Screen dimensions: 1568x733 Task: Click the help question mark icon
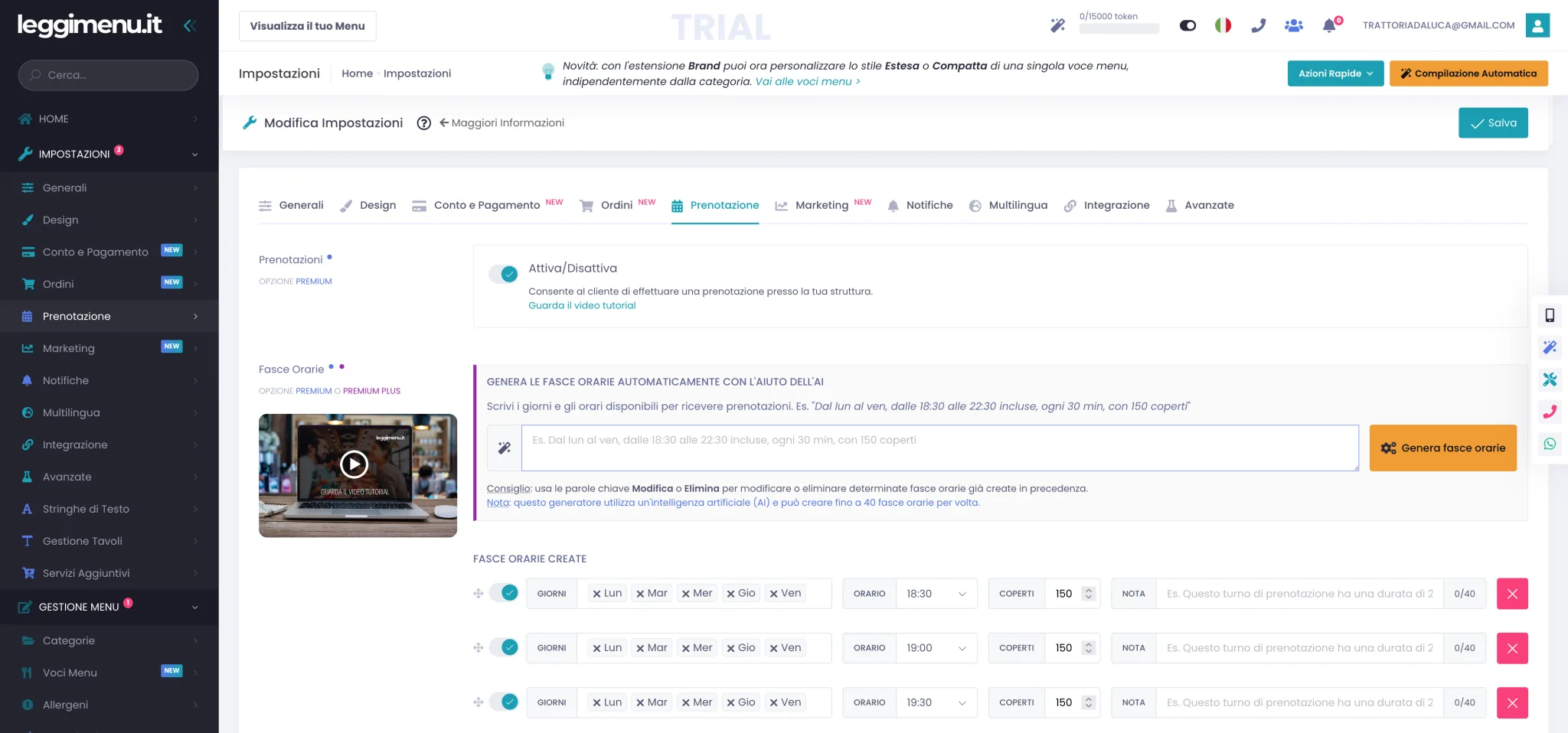(x=423, y=122)
